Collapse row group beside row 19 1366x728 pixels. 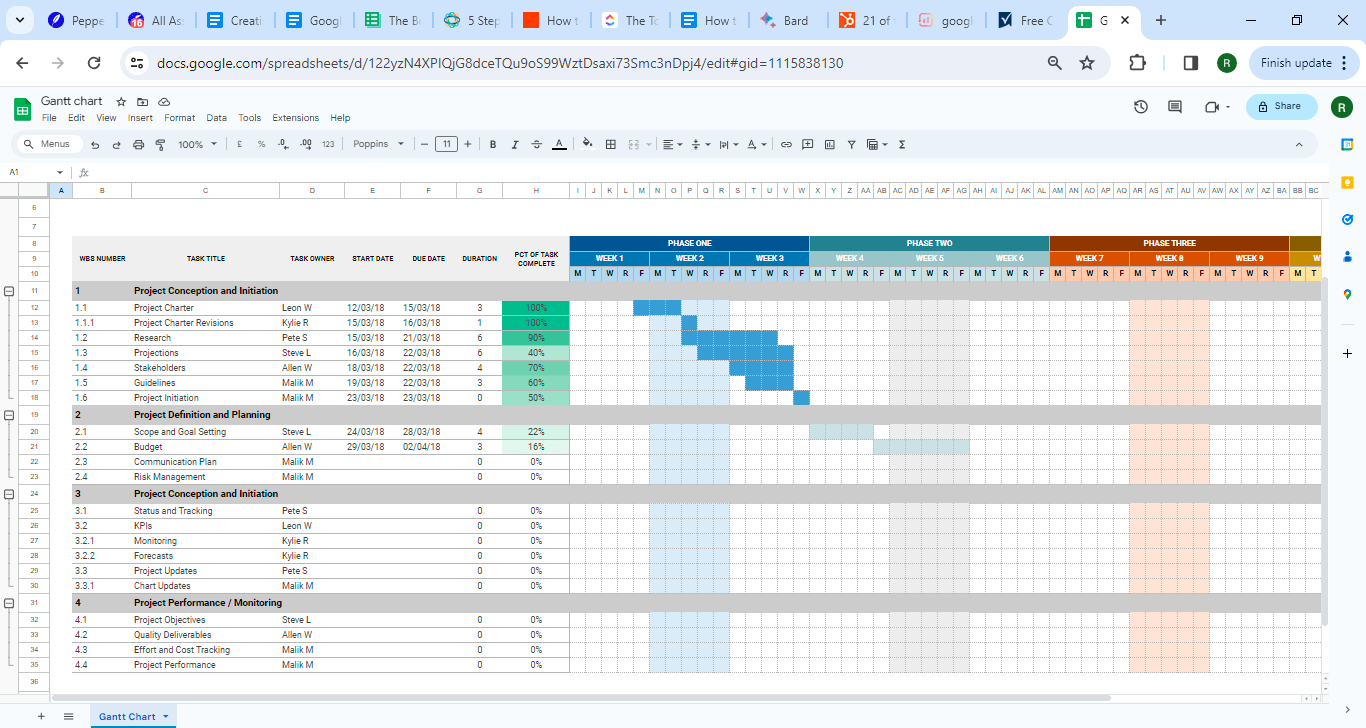point(10,414)
